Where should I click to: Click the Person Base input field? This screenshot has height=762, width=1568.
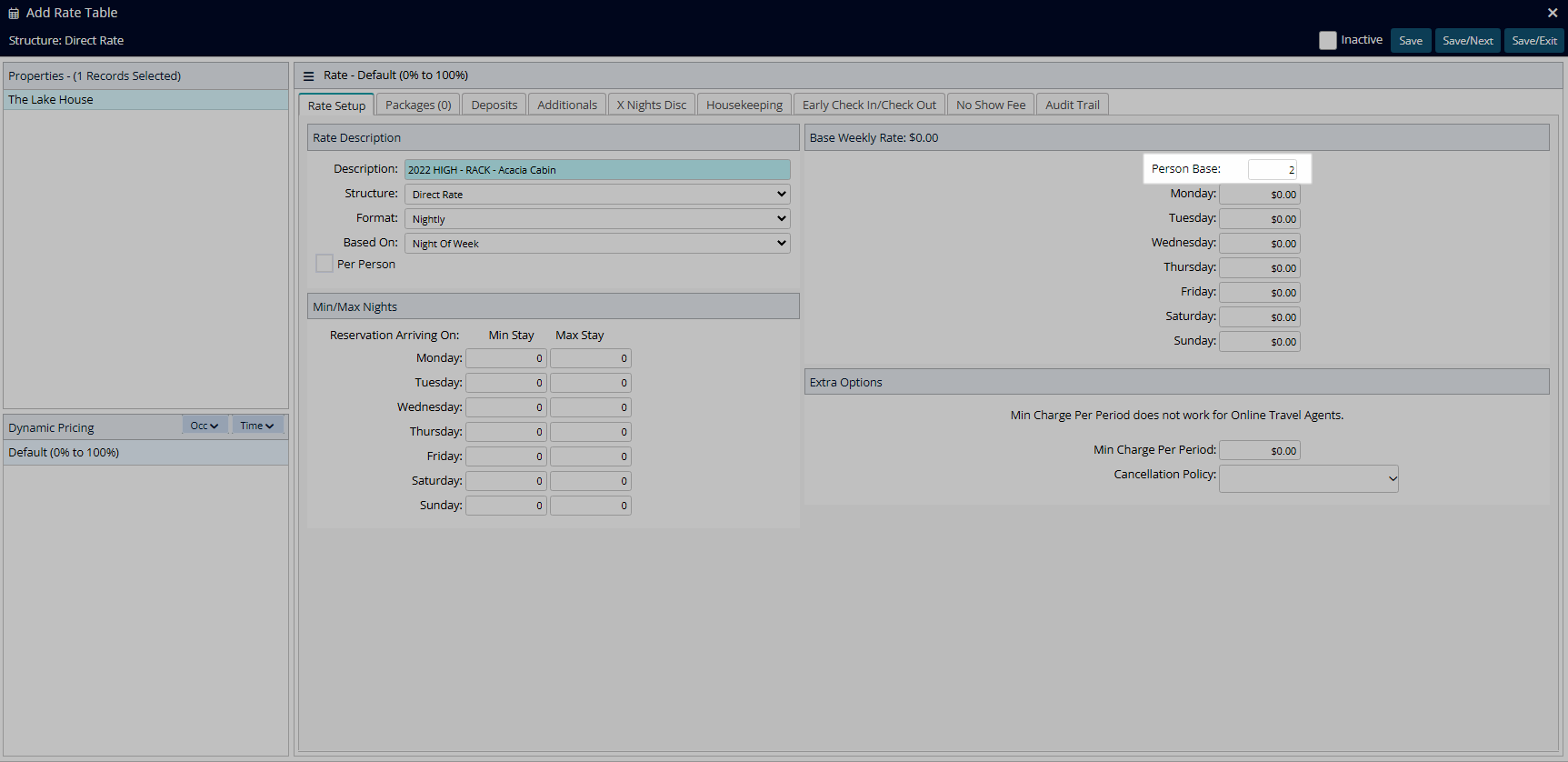point(1273,169)
